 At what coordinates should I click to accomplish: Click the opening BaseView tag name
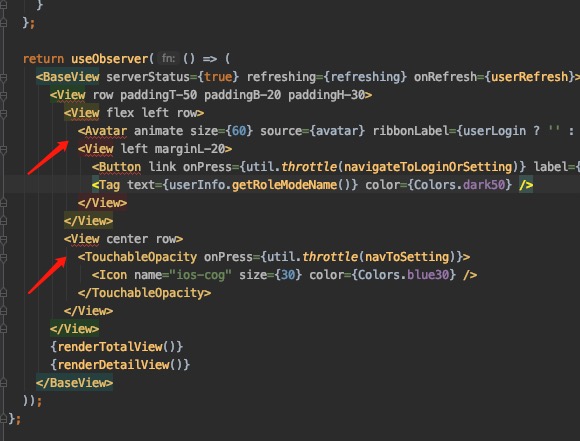click(x=71, y=77)
